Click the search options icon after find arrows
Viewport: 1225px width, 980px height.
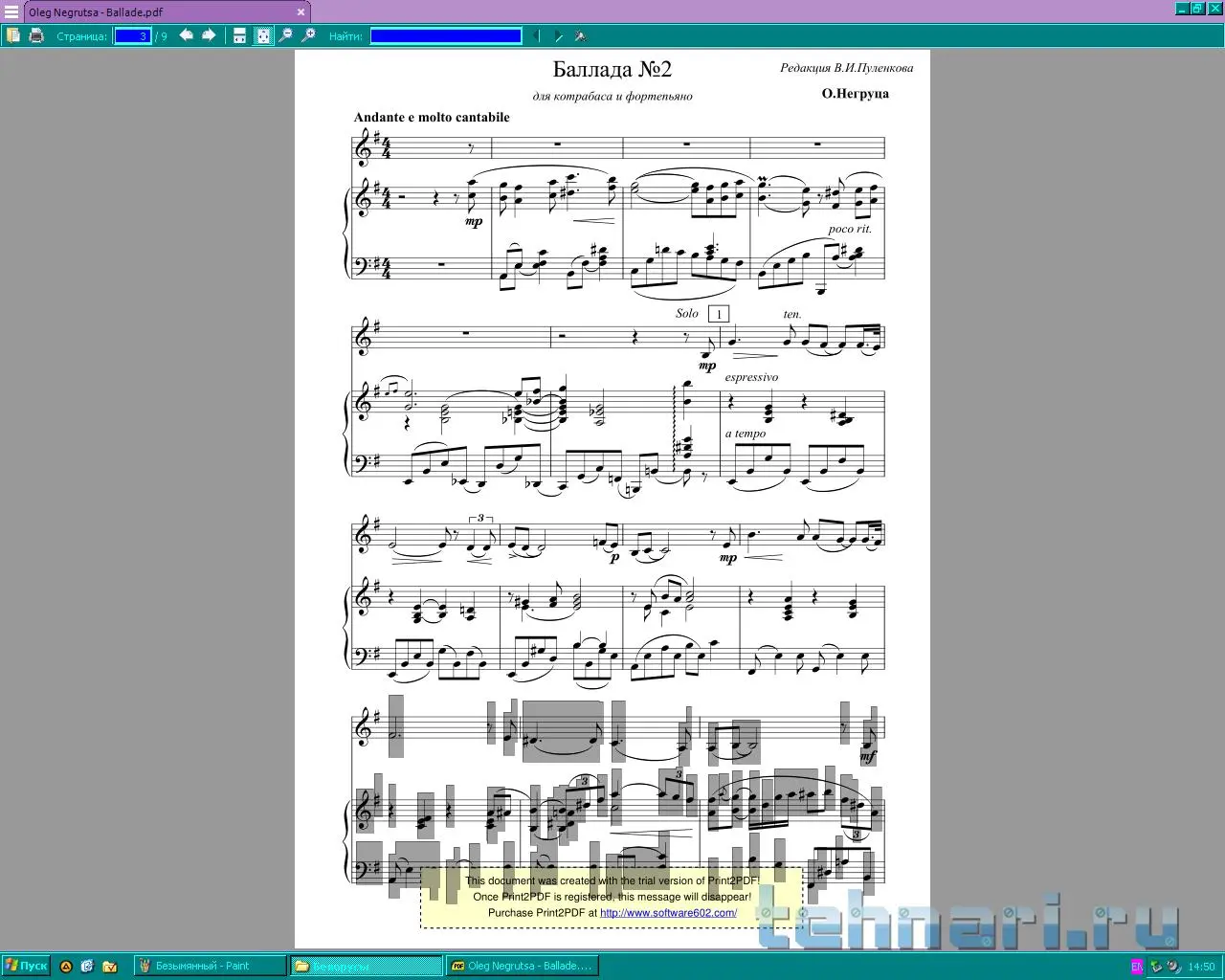580,36
